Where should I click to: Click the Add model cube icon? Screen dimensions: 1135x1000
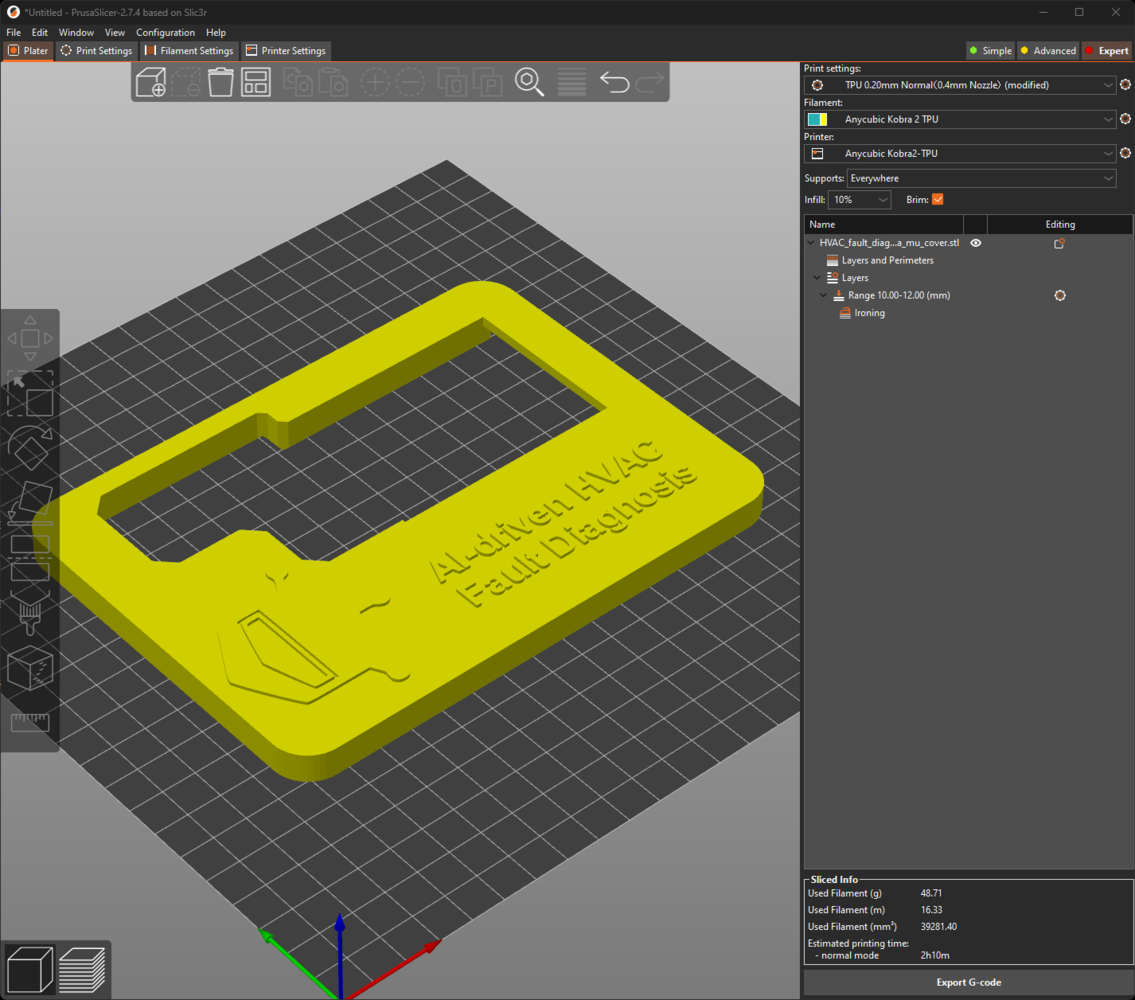(151, 82)
